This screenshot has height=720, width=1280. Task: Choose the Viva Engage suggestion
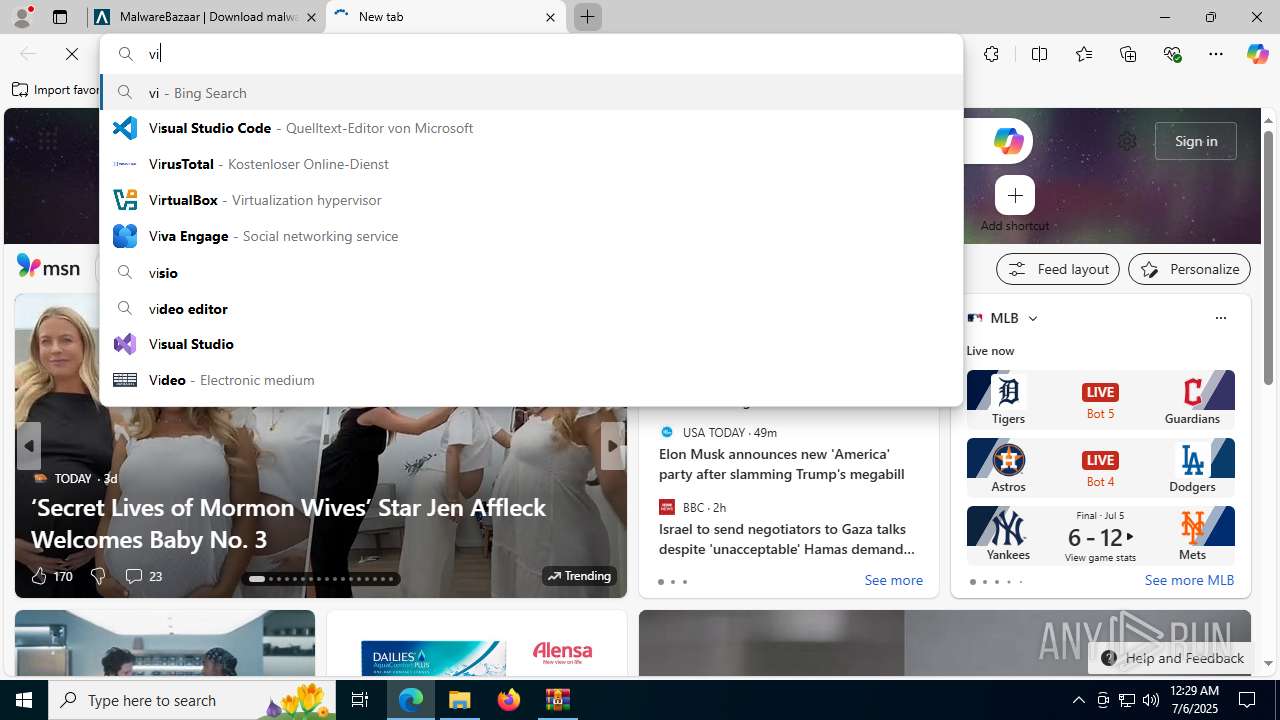click(531, 236)
